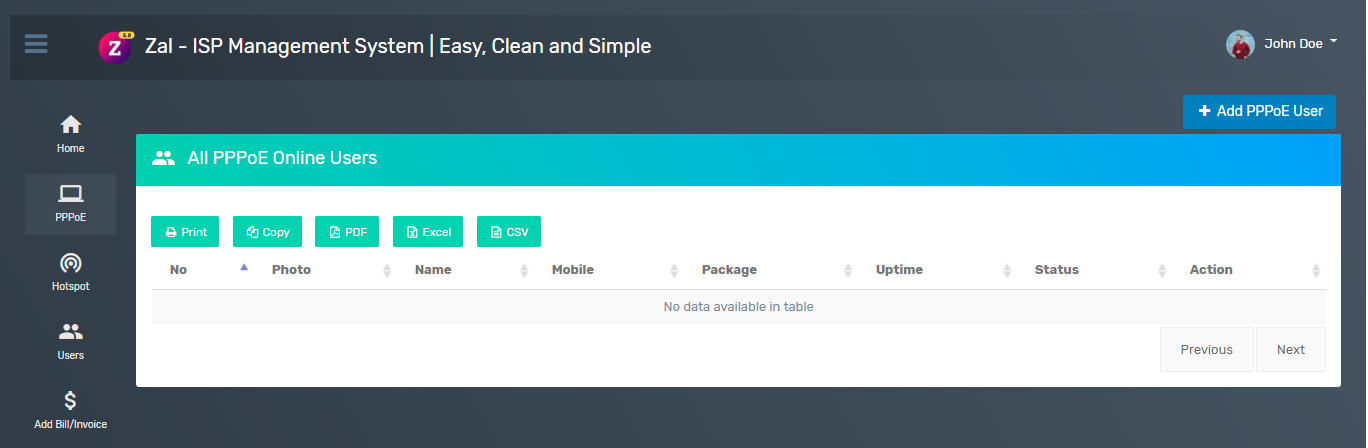This screenshot has width=1368, height=448.
Task: Sort table by Package column
Action: [771, 270]
